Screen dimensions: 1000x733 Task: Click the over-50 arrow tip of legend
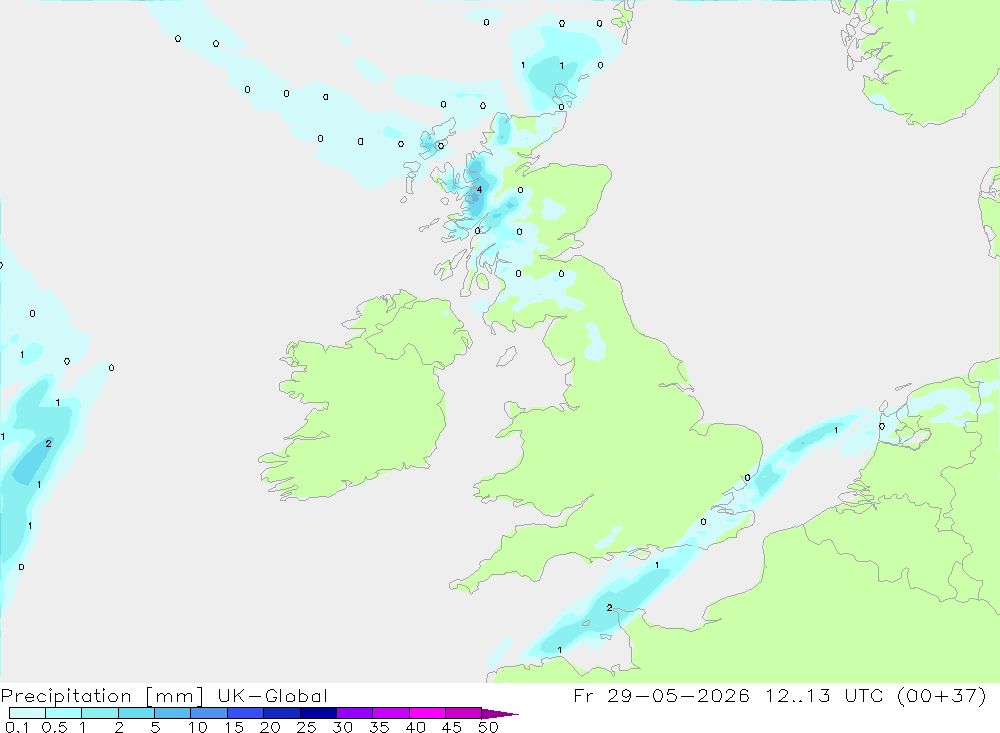point(500,713)
